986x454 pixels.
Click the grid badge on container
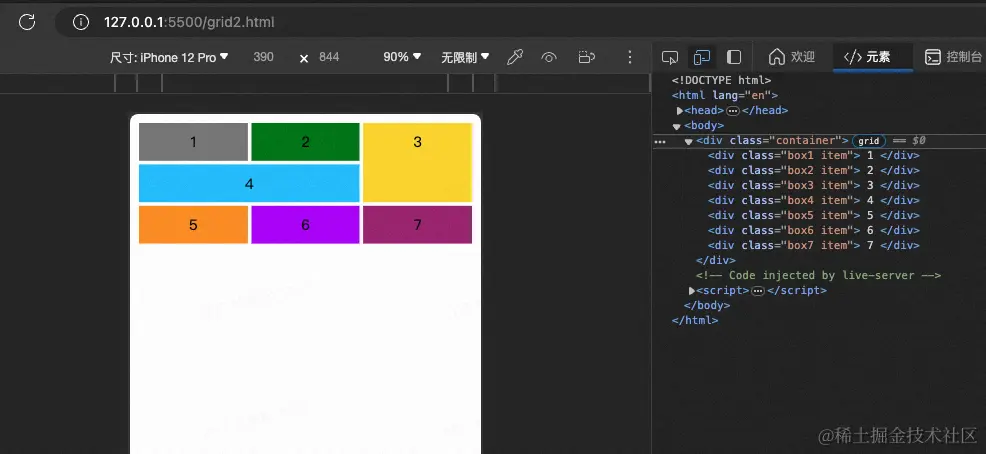click(x=868, y=141)
